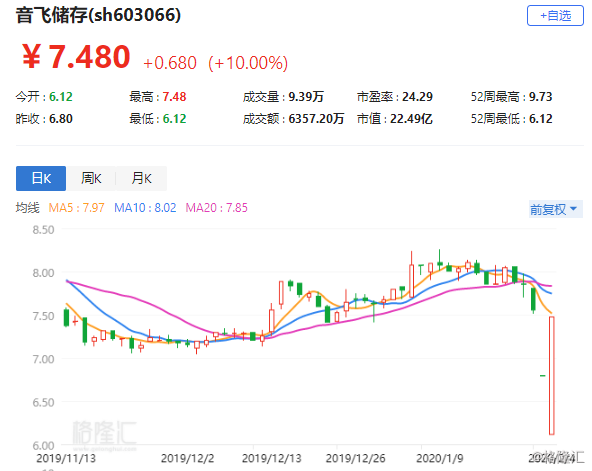This screenshot has width=592, height=471.
Task: Click 成交额 value 6357.20万
Action: [316, 119]
